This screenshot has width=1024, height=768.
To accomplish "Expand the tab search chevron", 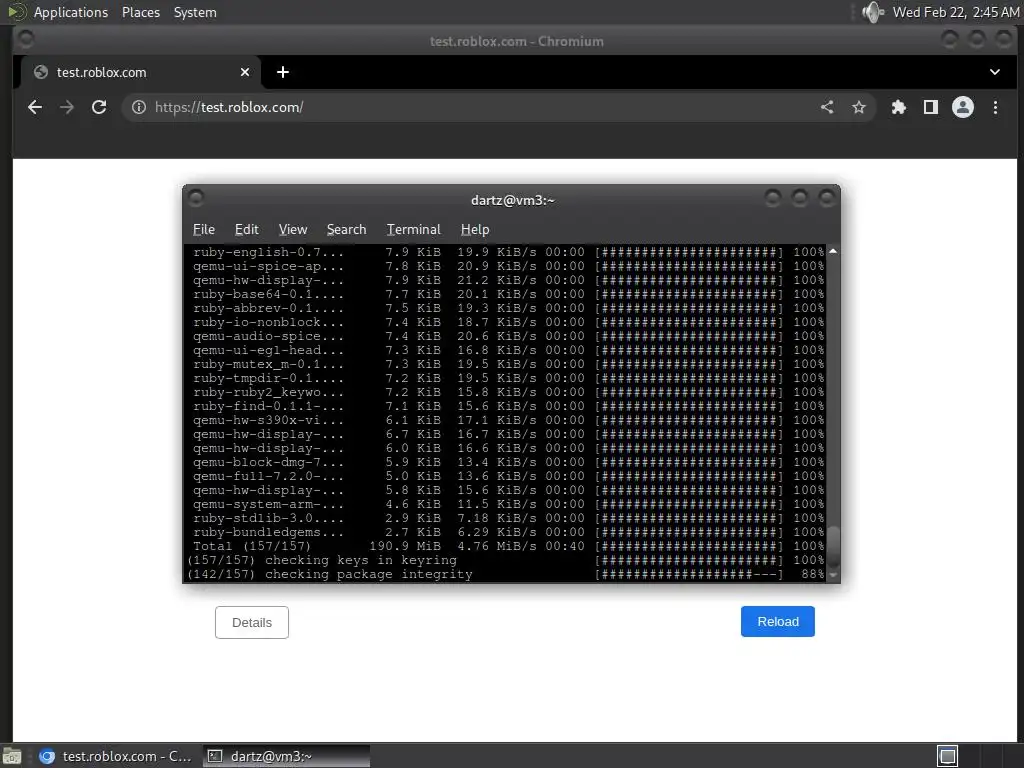I will coord(995,72).
